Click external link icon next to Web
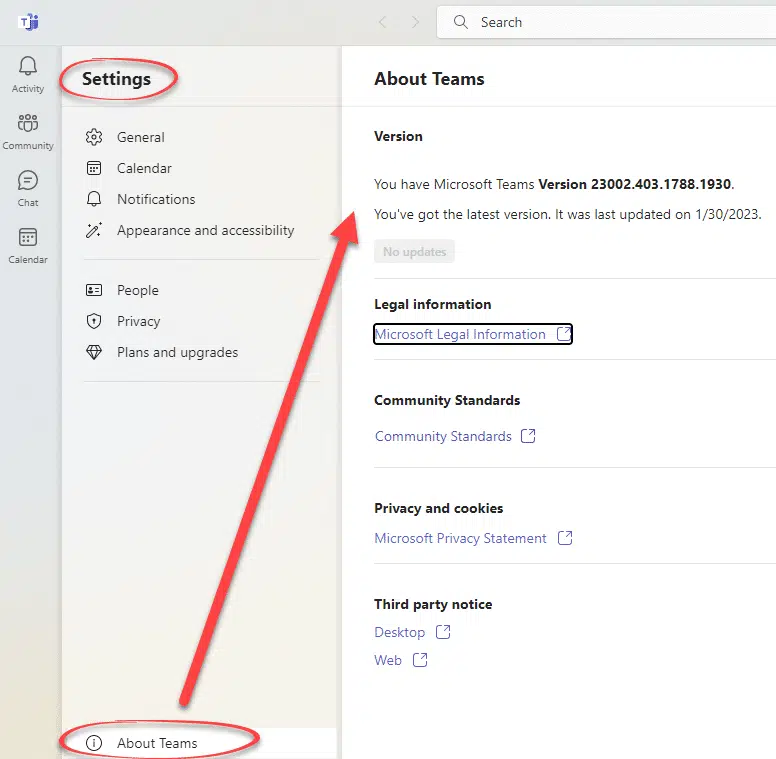Image resolution: width=776 pixels, height=759 pixels. [420, 660]
